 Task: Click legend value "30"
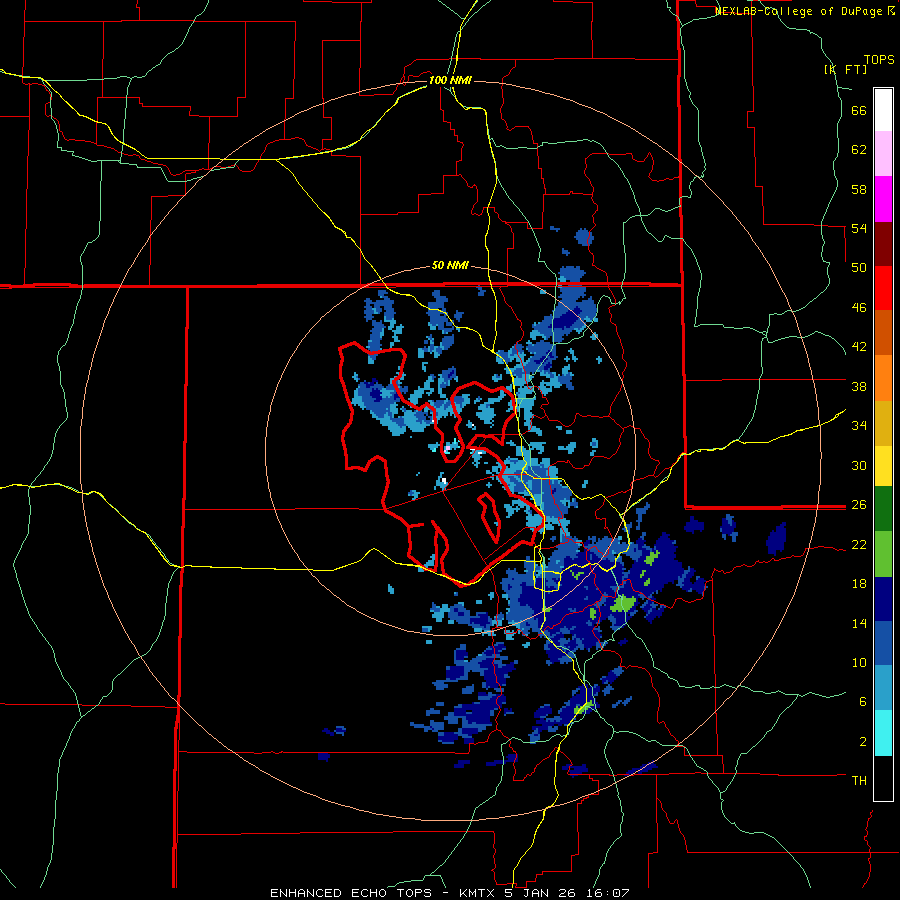pyautogui.click(x=859, y=465)
